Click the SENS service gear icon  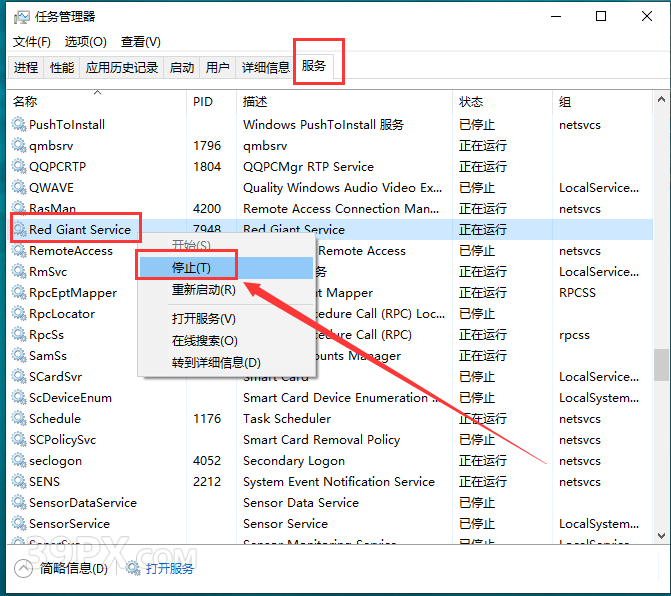[x=18, y=482]
